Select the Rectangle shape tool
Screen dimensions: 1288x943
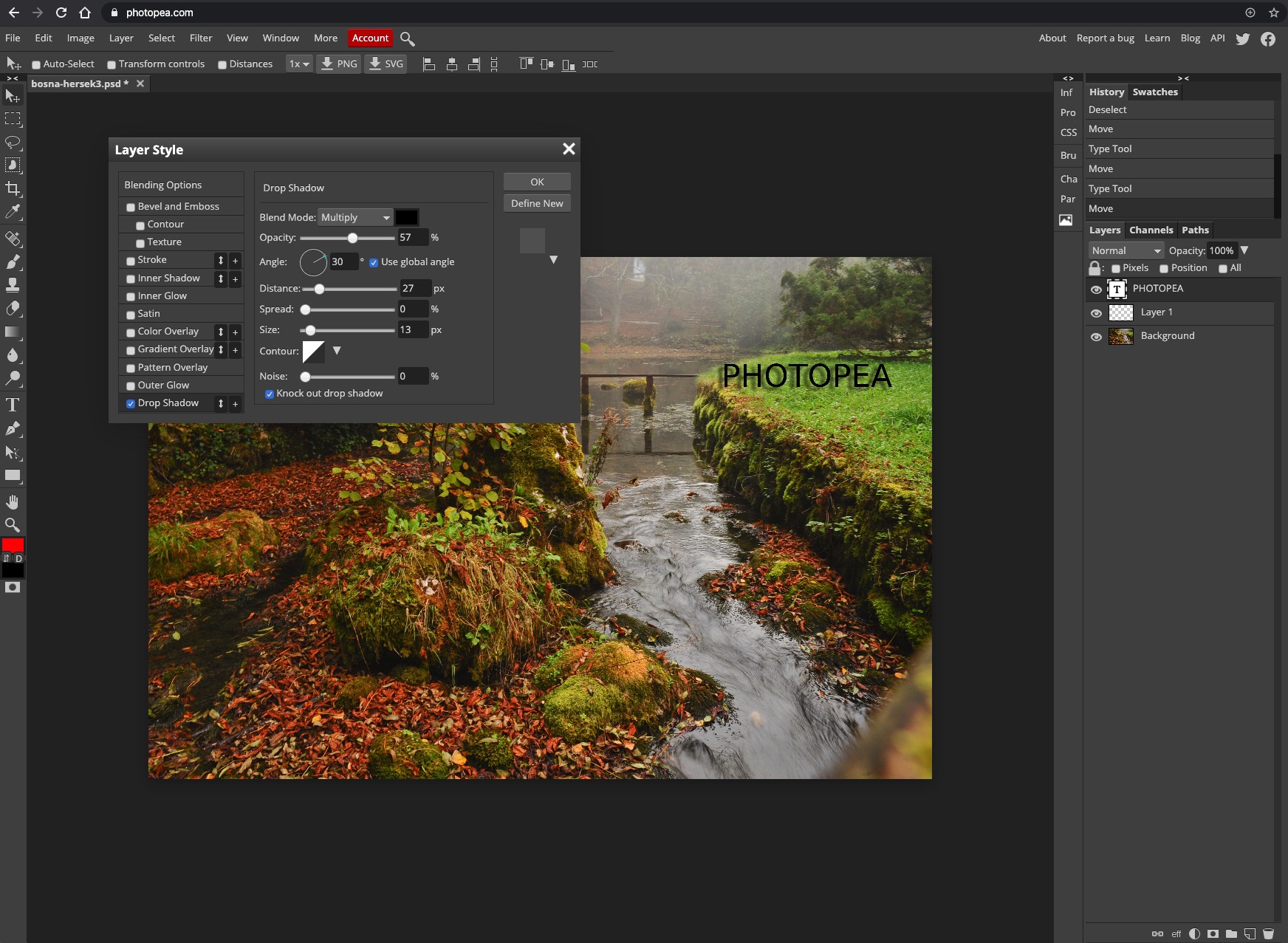click(x=13, y=476)
